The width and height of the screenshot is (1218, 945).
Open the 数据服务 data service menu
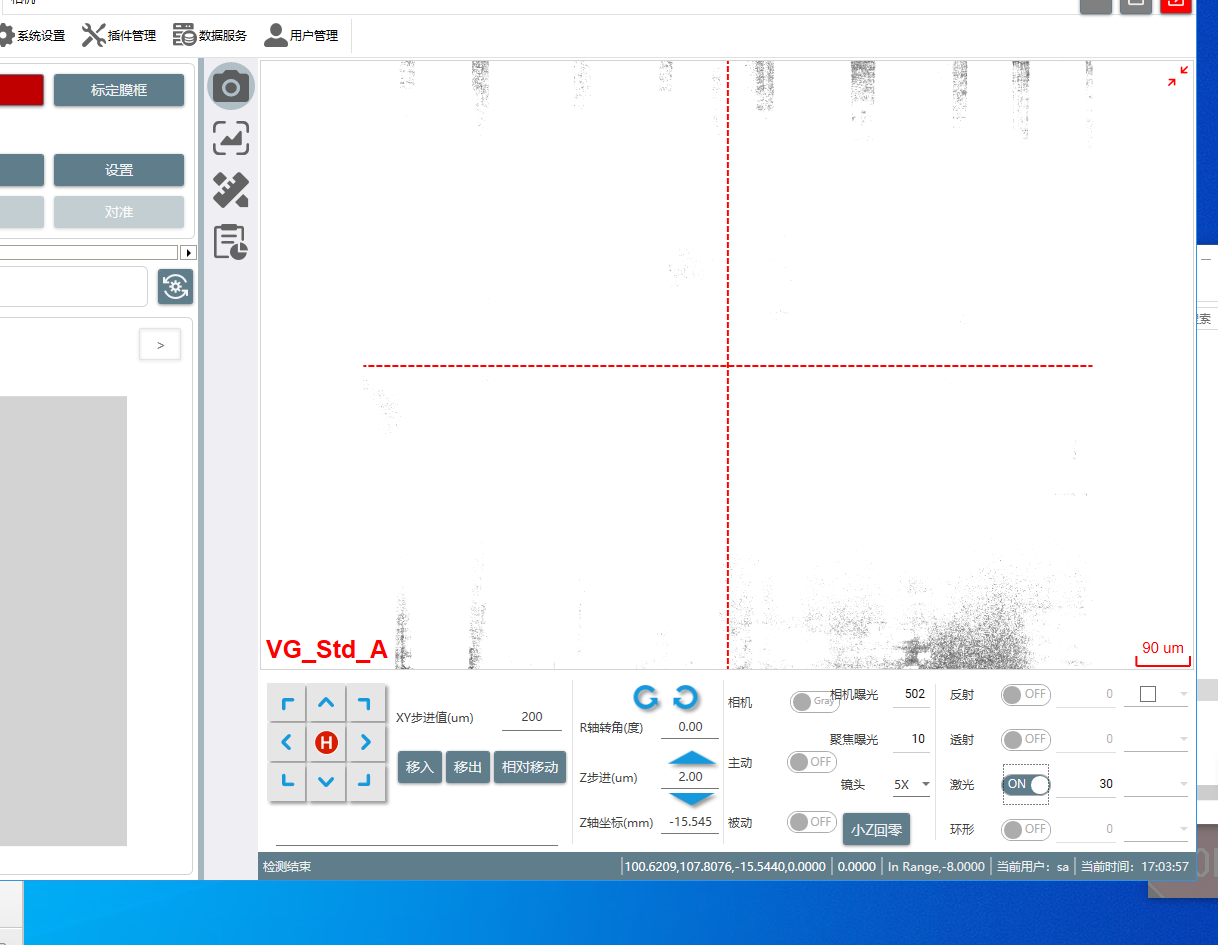click(x=210, y=36)
